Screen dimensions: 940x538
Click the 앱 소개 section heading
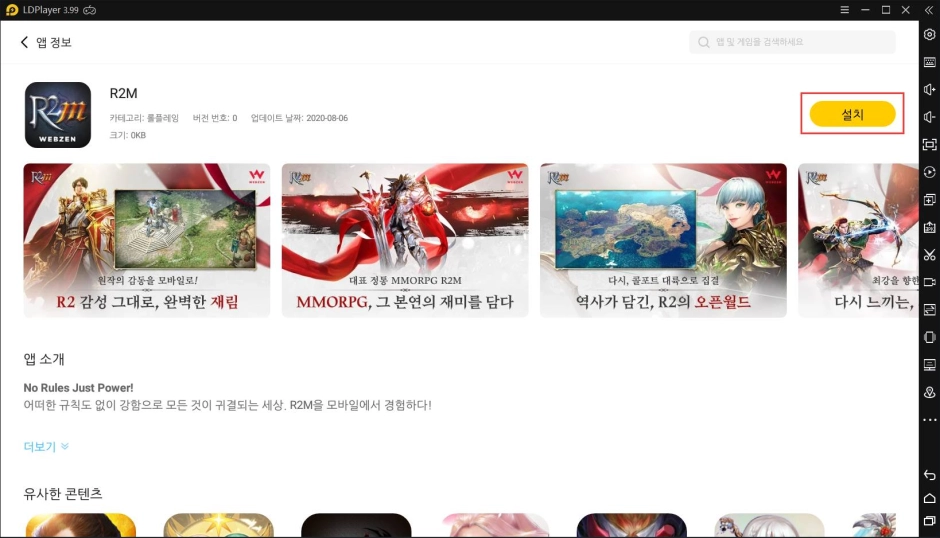point(44,359)
